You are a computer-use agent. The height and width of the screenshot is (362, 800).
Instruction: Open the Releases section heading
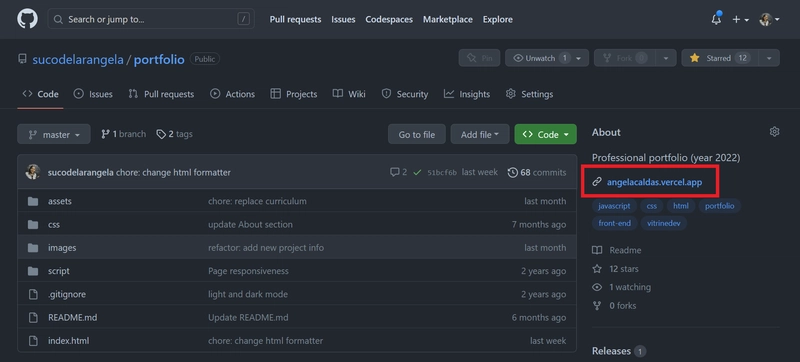(x=619, y=351)
